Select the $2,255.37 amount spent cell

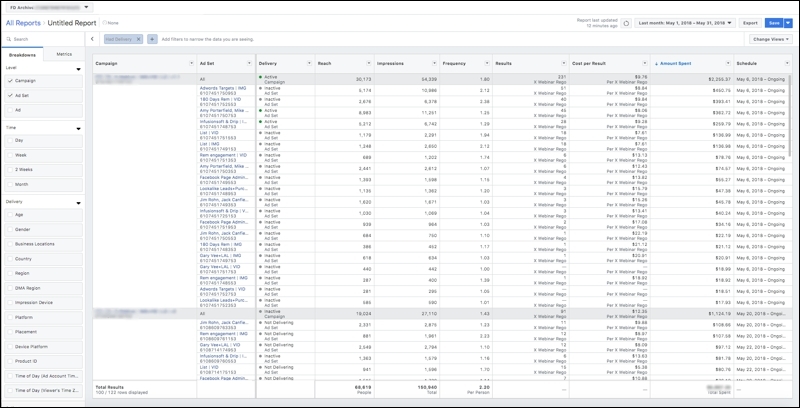click(x=692, y=80)
